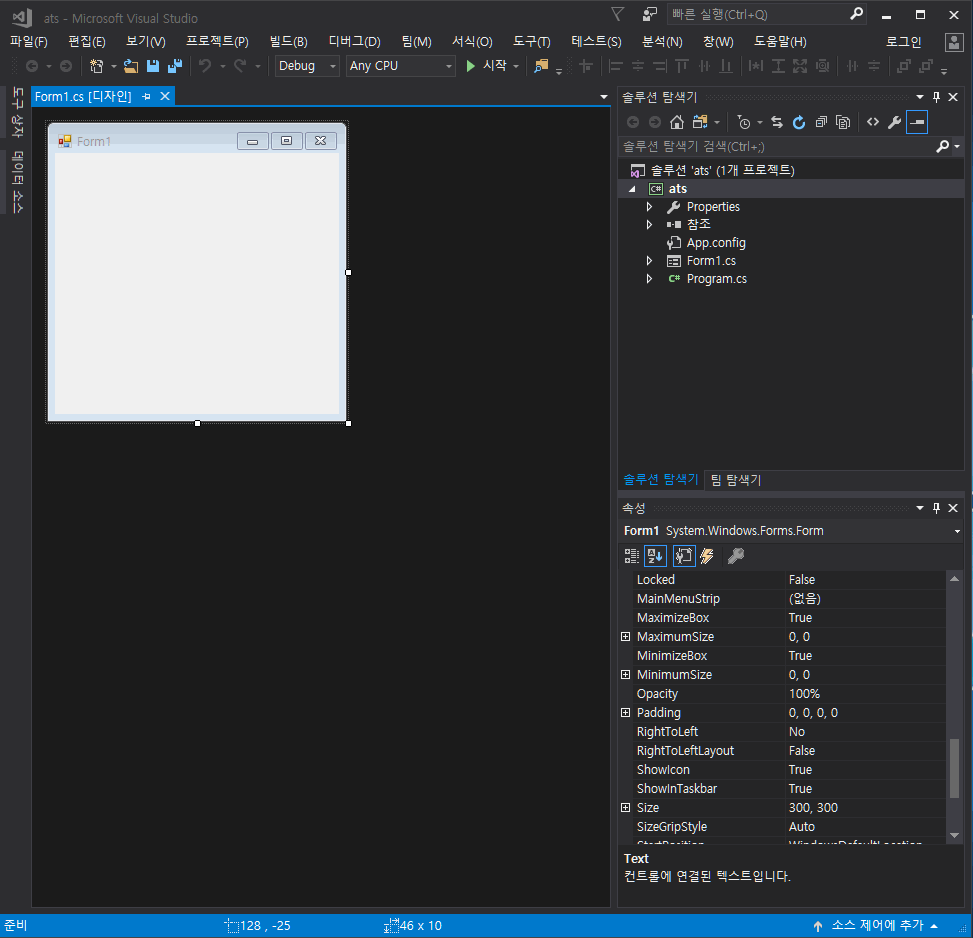Click the Home icon in Solution Explorer
Viewport: 973px width, 938px height.
677,122
